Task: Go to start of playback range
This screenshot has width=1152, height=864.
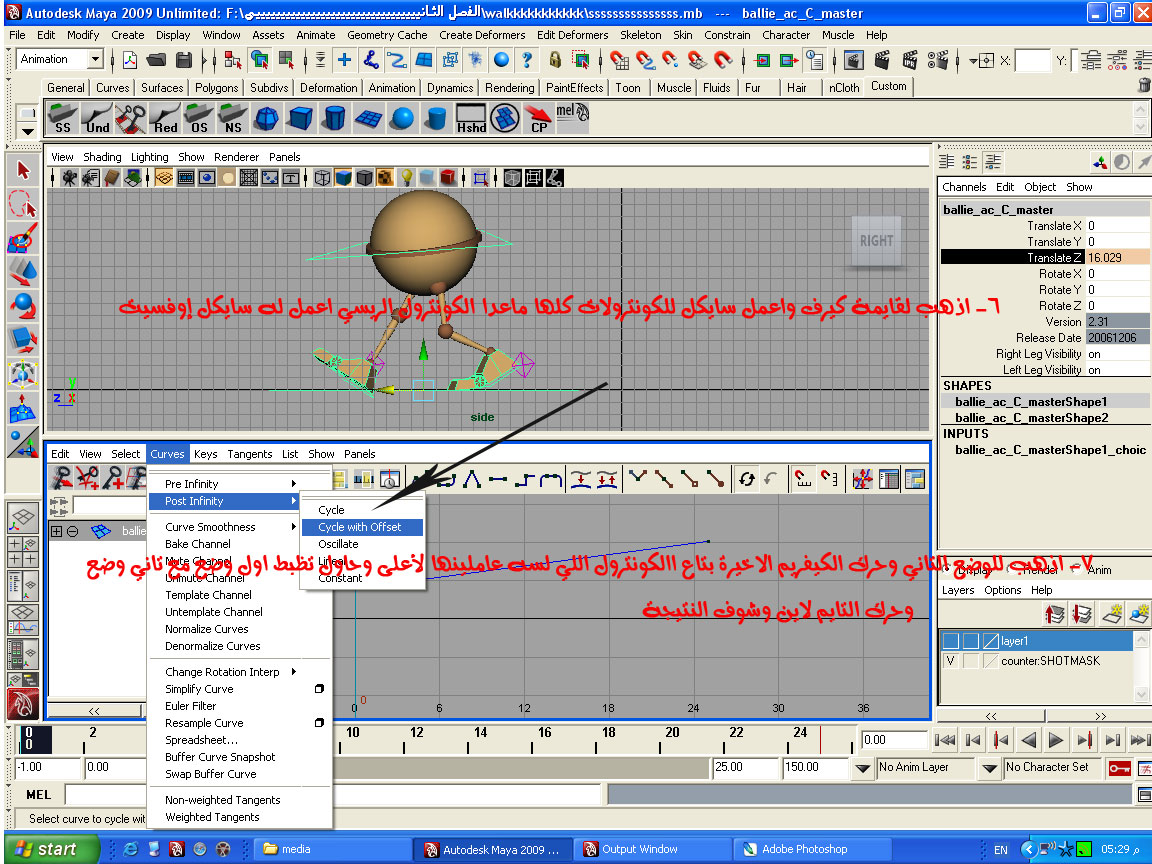Action: tap(944, 740)
